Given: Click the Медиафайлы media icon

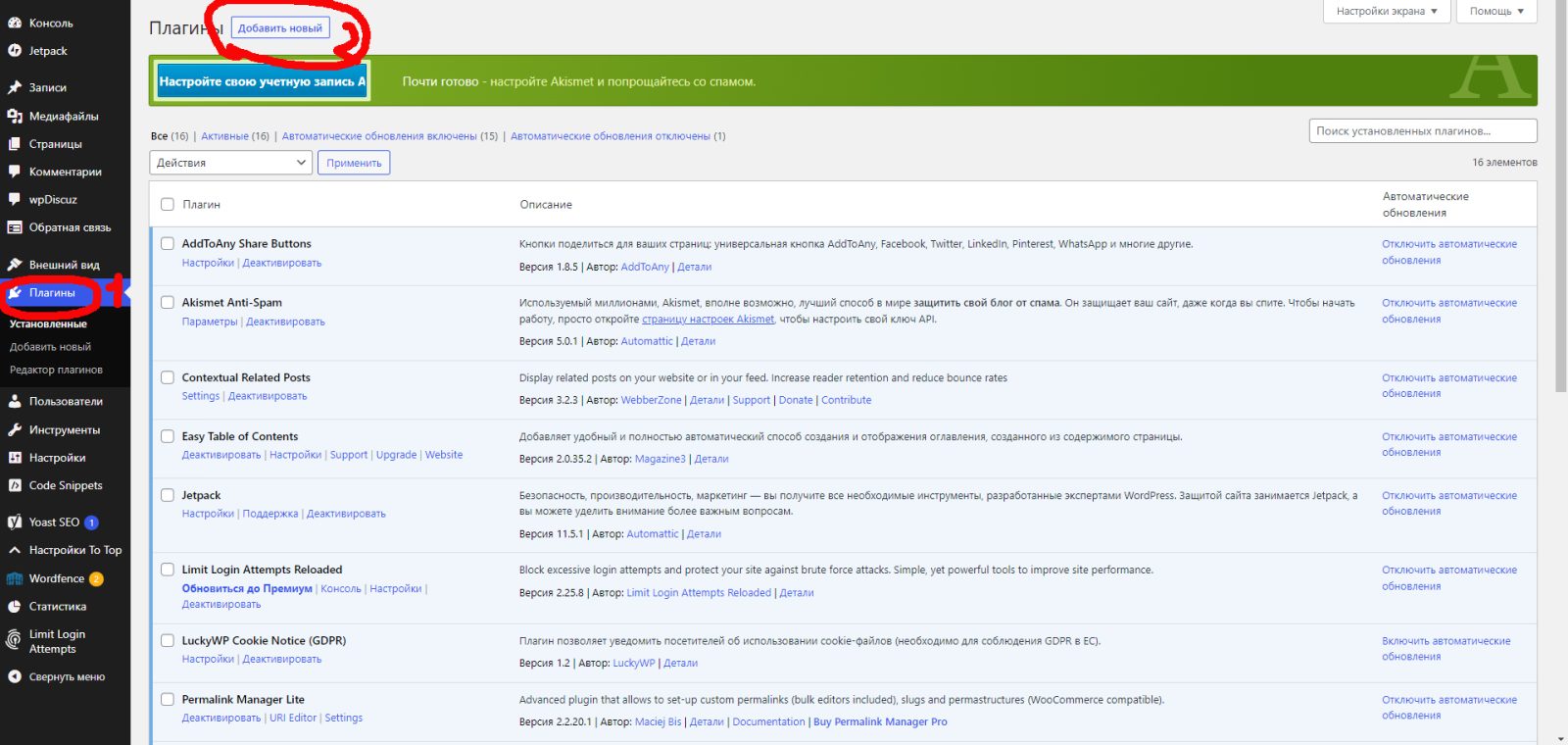Looking at the screenshot, I should coord(15,116).
